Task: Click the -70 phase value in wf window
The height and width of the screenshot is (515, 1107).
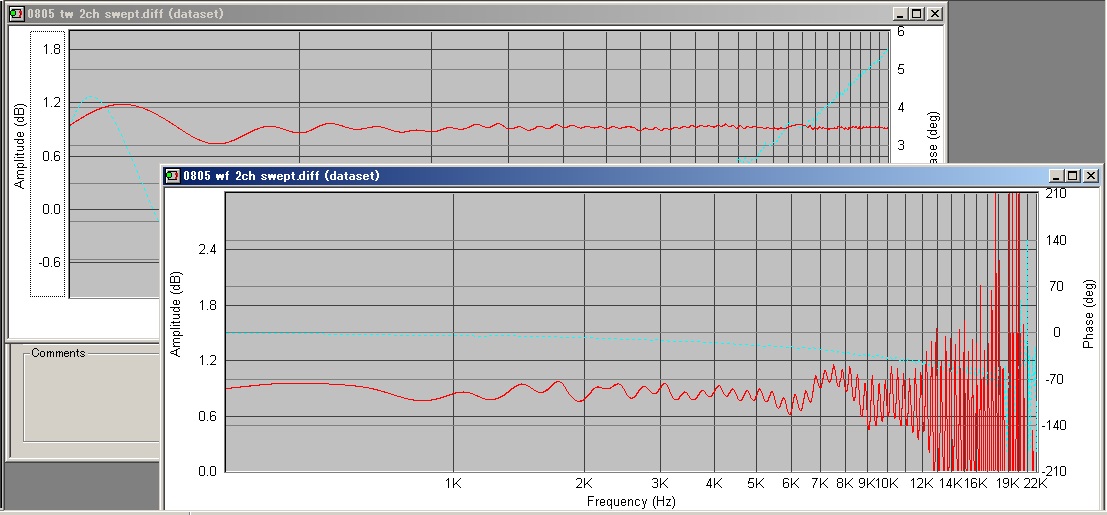Action: (1054, 379)
